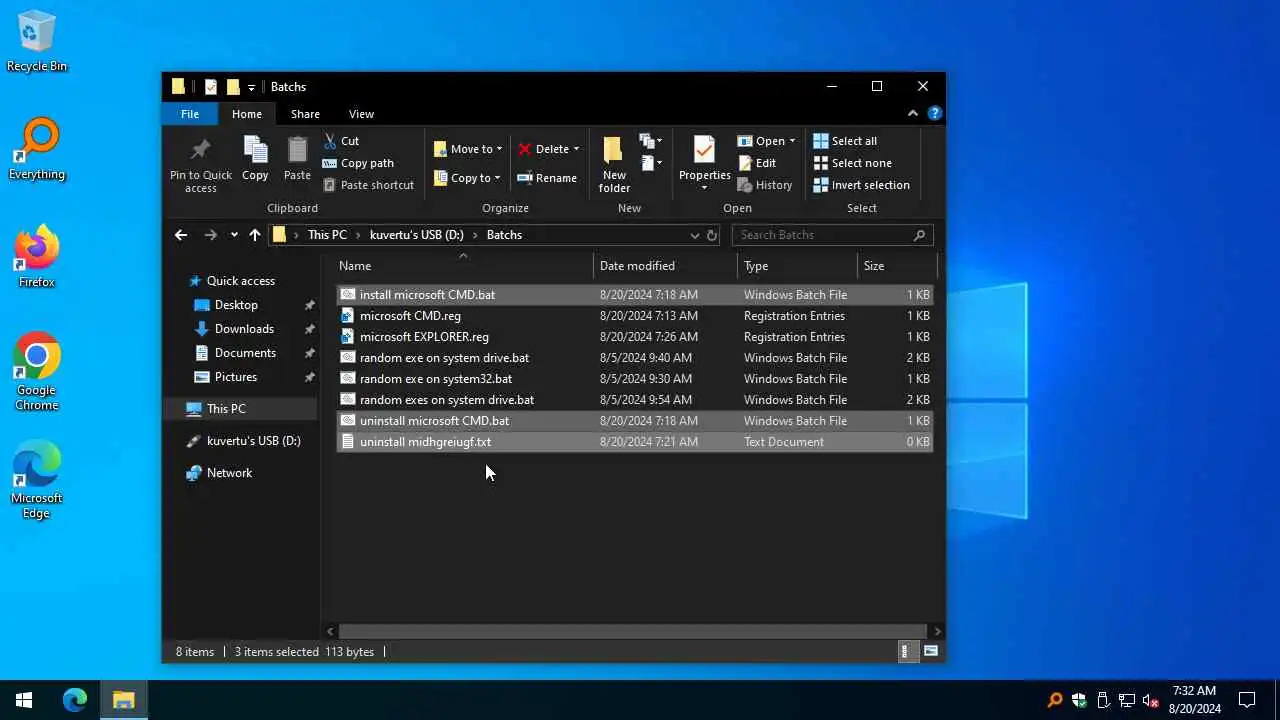Expand address bar previous locations dropdown
1280x720 pixels.
[x=695, y=235]
